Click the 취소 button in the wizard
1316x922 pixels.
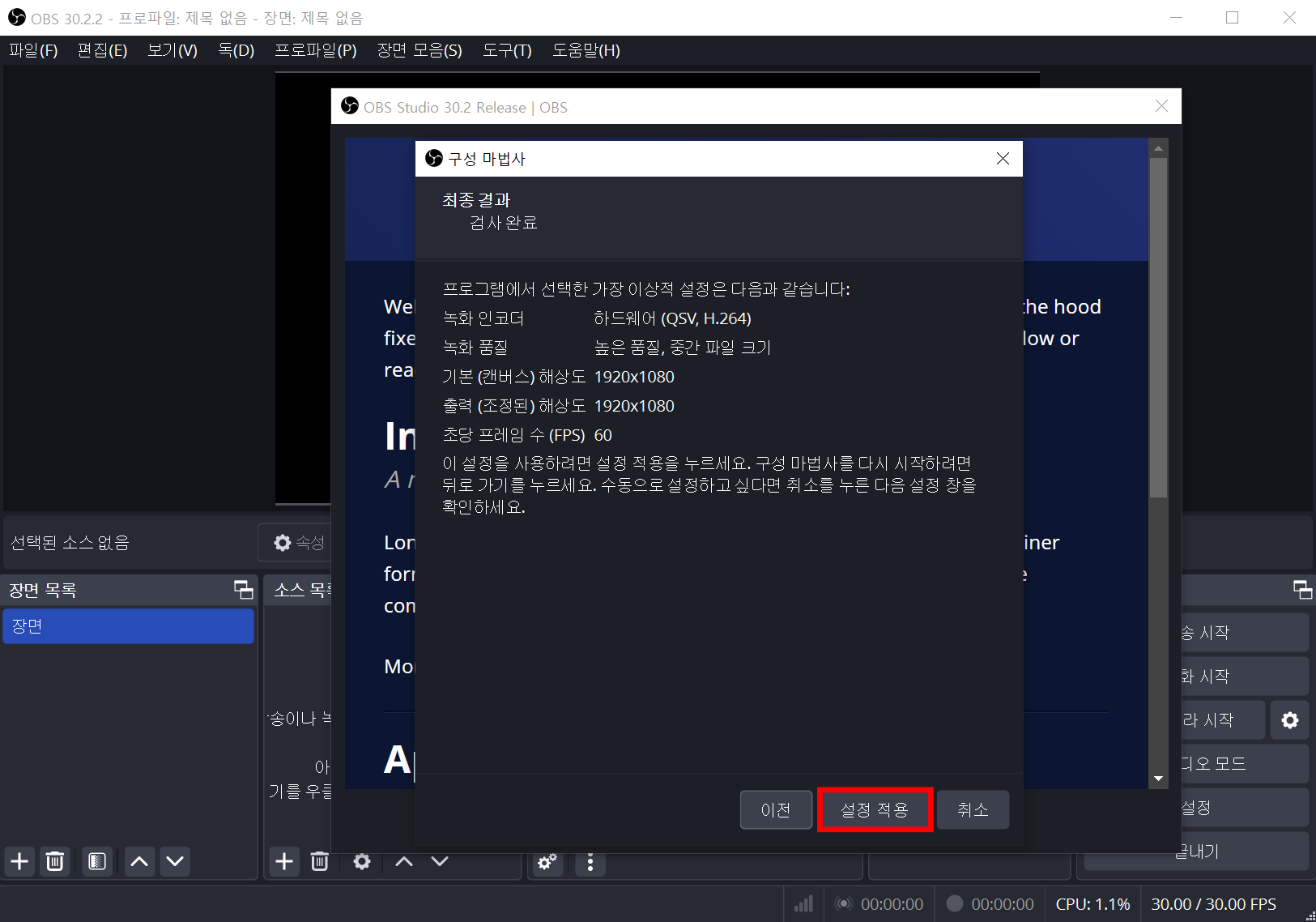coord(973,809)
